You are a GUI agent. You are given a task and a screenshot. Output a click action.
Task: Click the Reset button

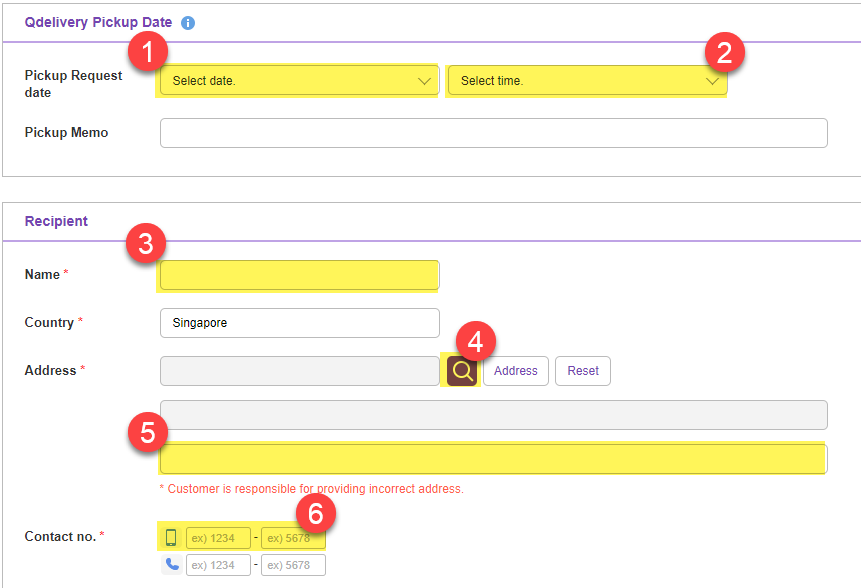[583, 371]
